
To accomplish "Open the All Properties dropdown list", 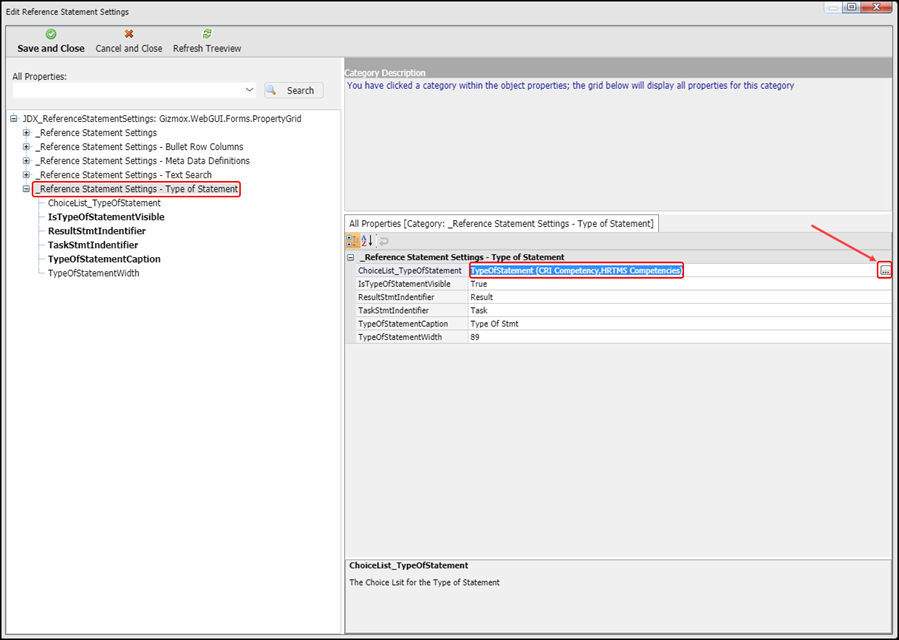I will pos(249,90).
